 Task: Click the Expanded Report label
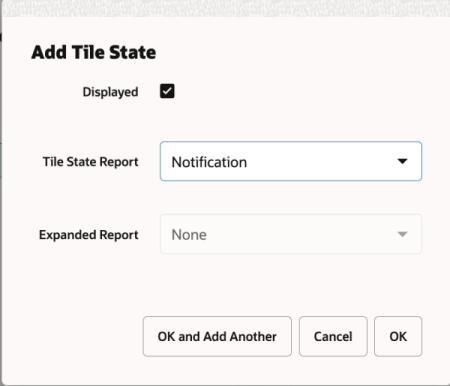89,235
